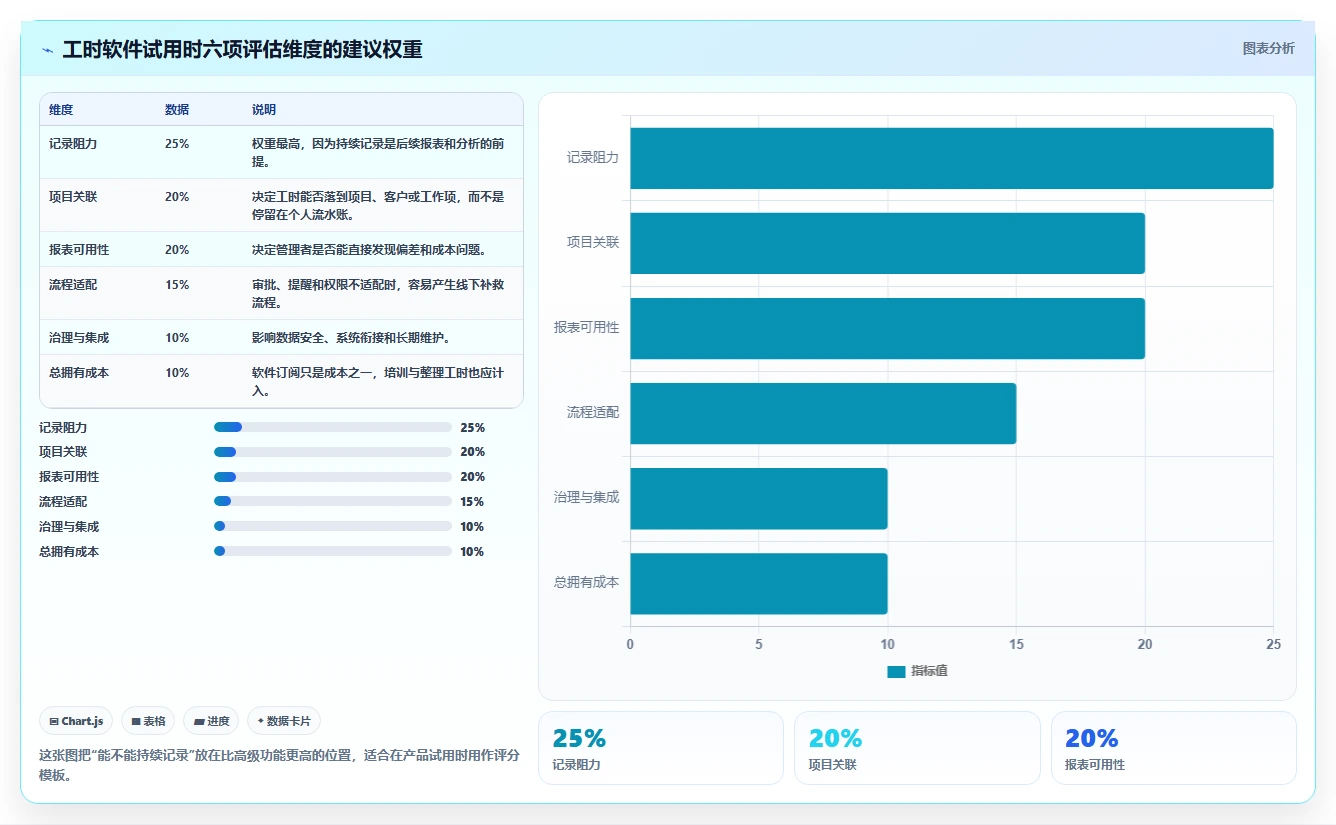This screenshot has width=1336, height=825.
Task: Click the 流程适配 progress bar
Action: (x=333, y=502)
